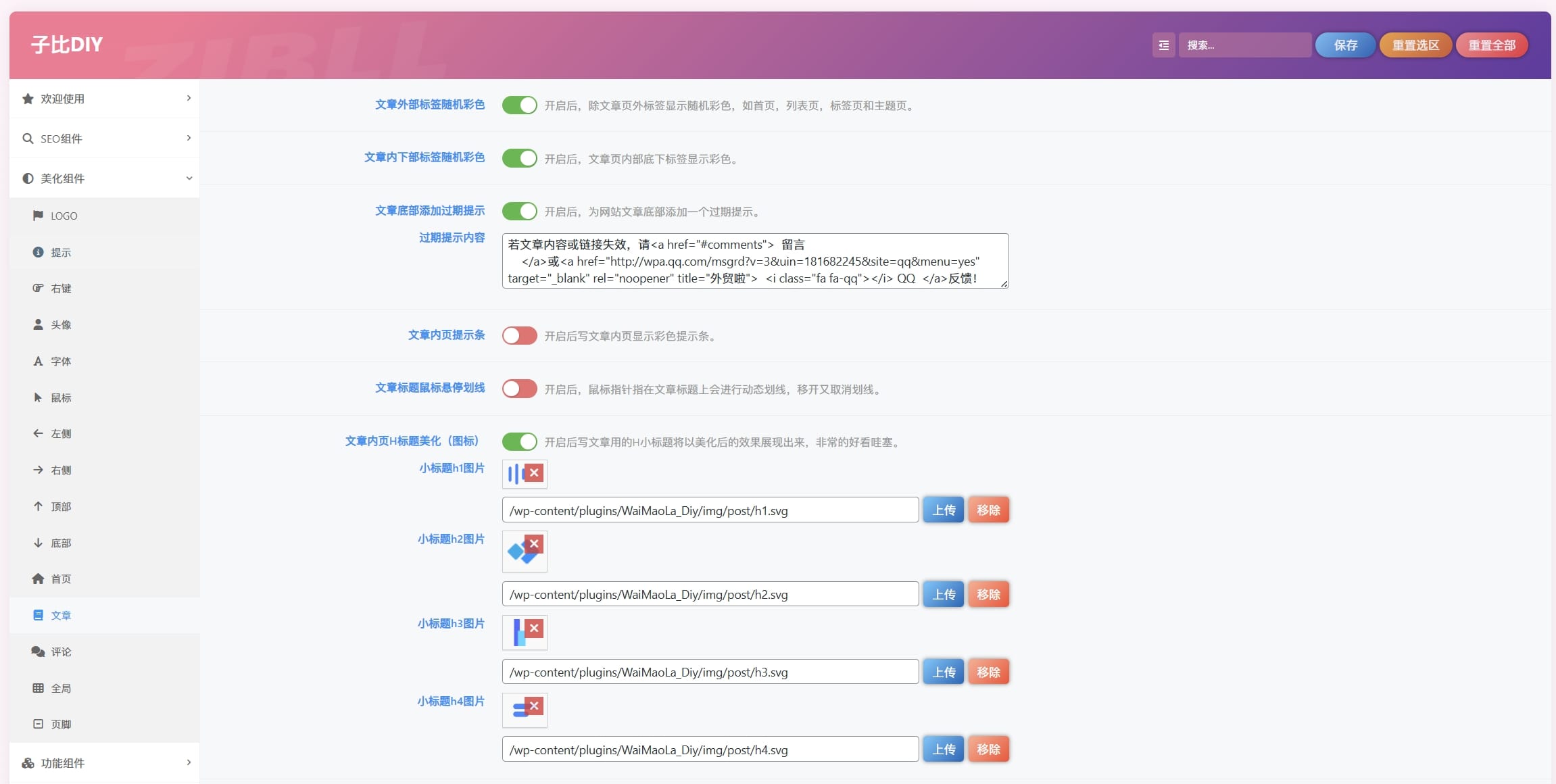Viewport: 1556px width, 784px height.
Task: Click the expand-all list icon beside search
Action: tap(1163, 45)
